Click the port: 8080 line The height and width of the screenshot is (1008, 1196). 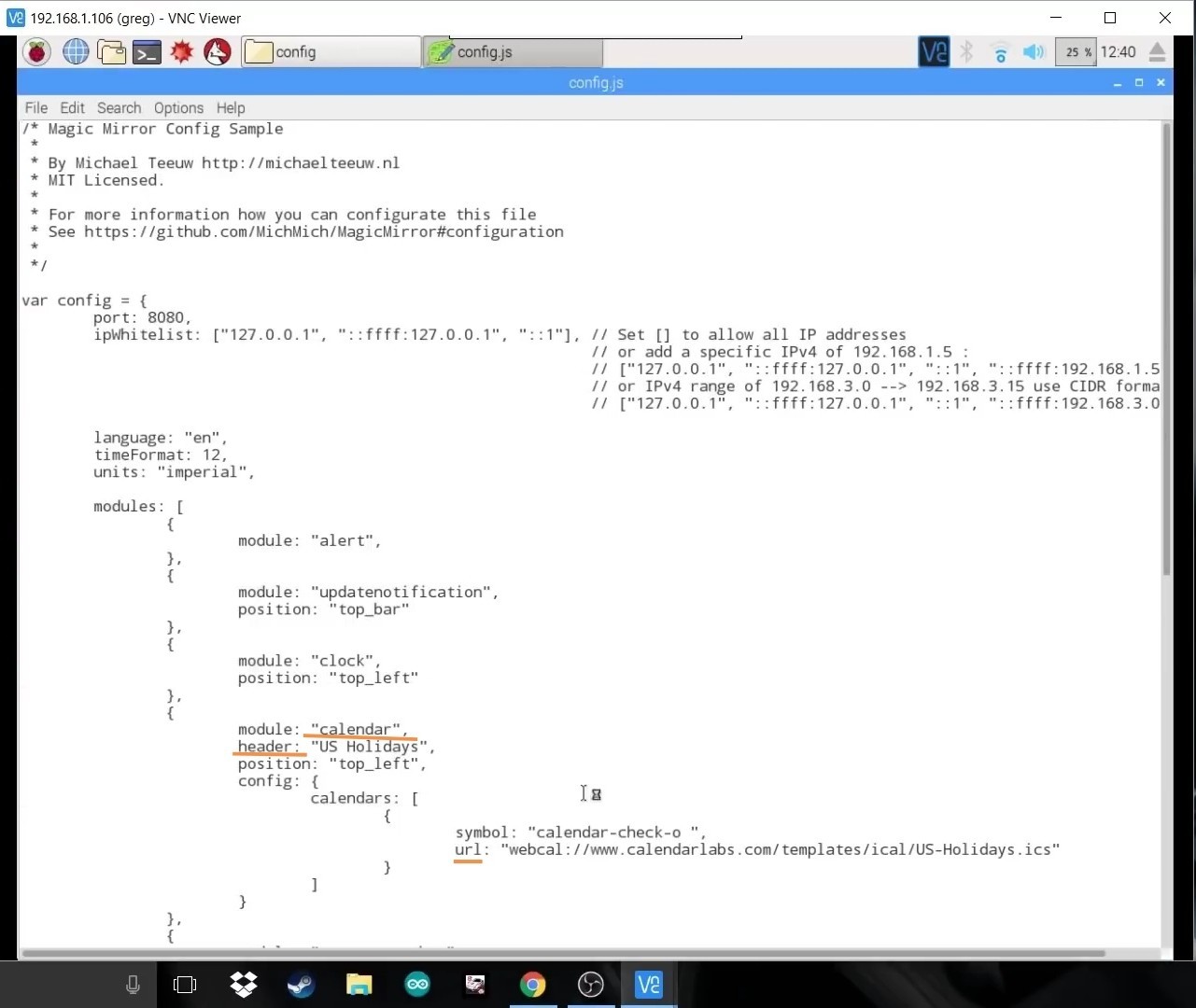coord(142,317)
